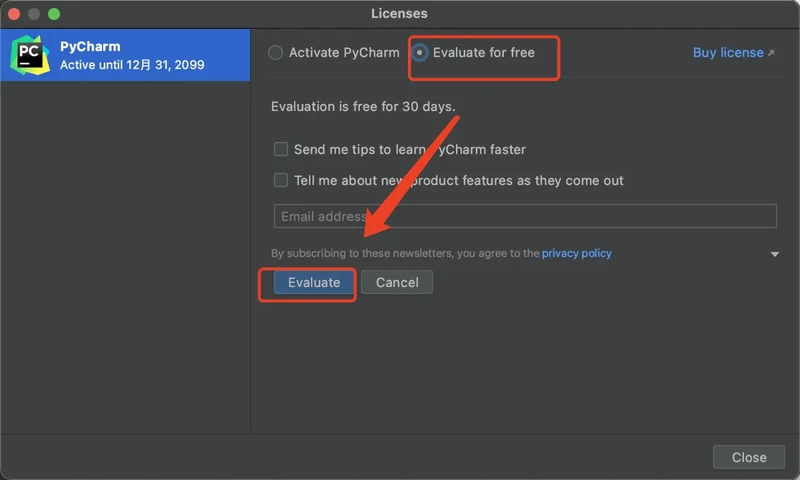Open the Buy license link

pyautogui.click(x=733, y=53)
